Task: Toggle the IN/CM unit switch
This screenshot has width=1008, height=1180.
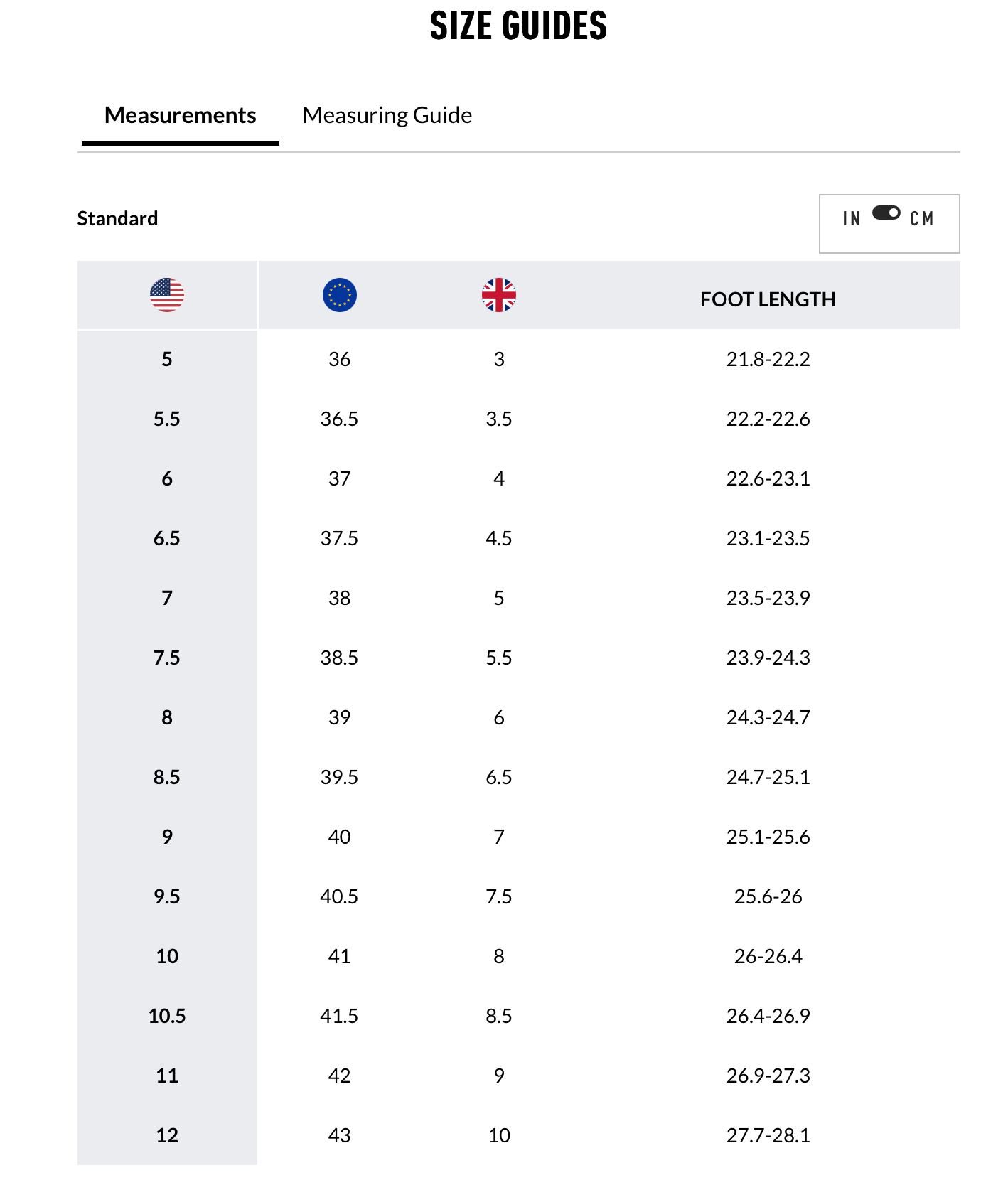Action: pos(886,213)
